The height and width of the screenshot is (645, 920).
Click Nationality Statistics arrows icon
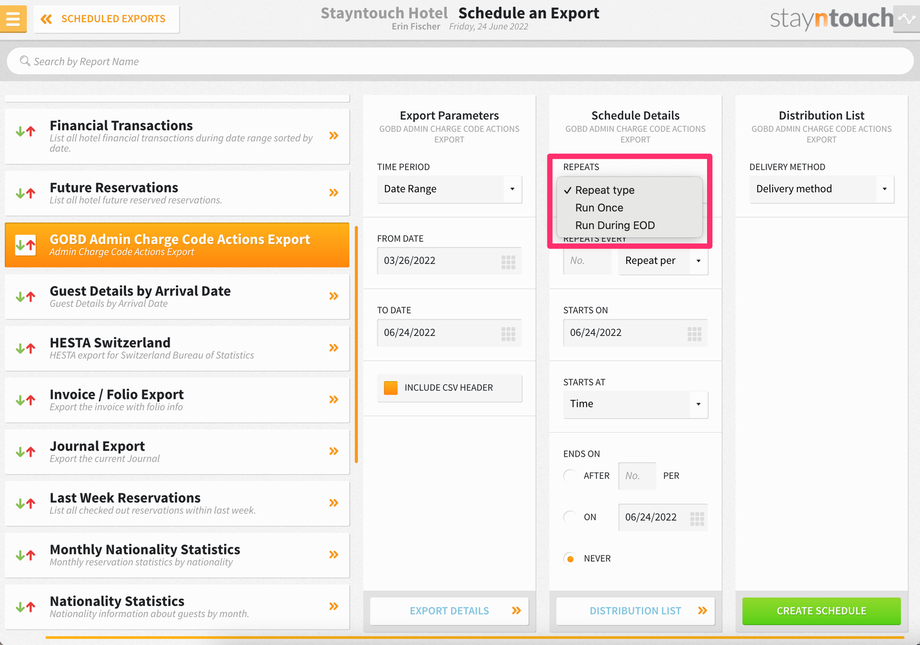tap(25, 606)
